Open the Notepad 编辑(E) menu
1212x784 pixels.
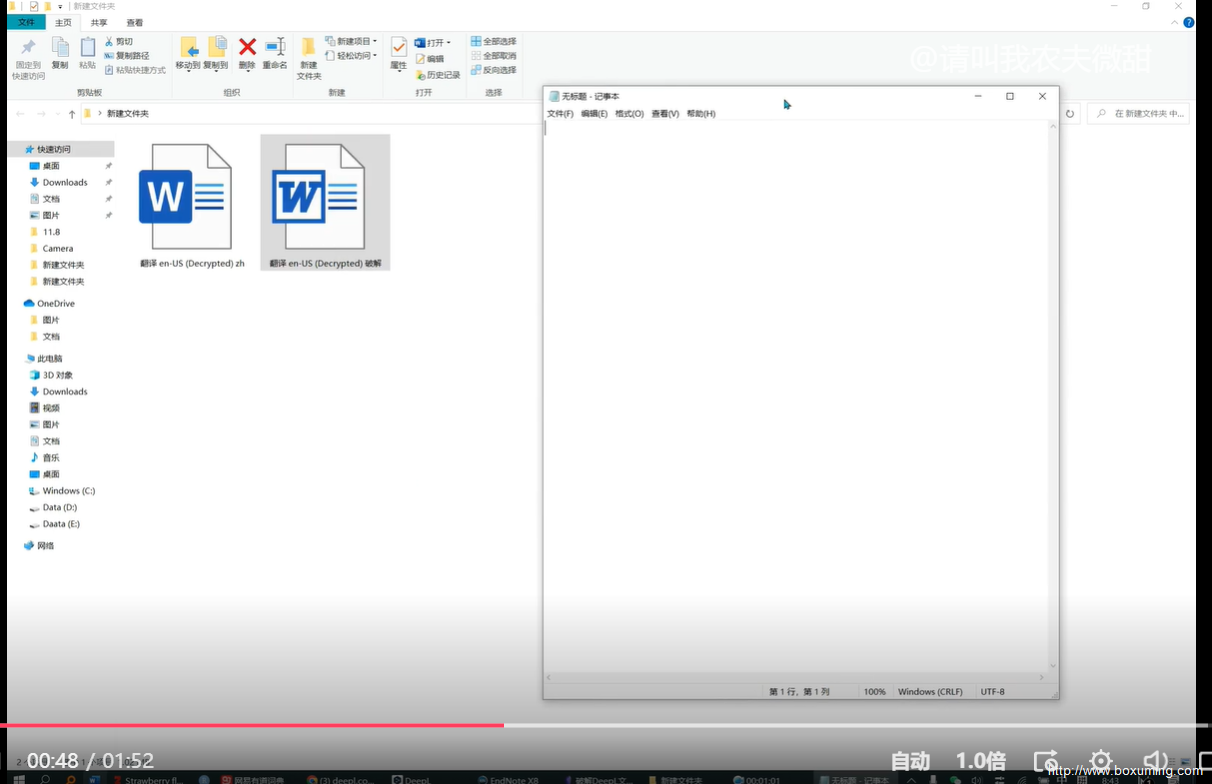tap(594, 114)
